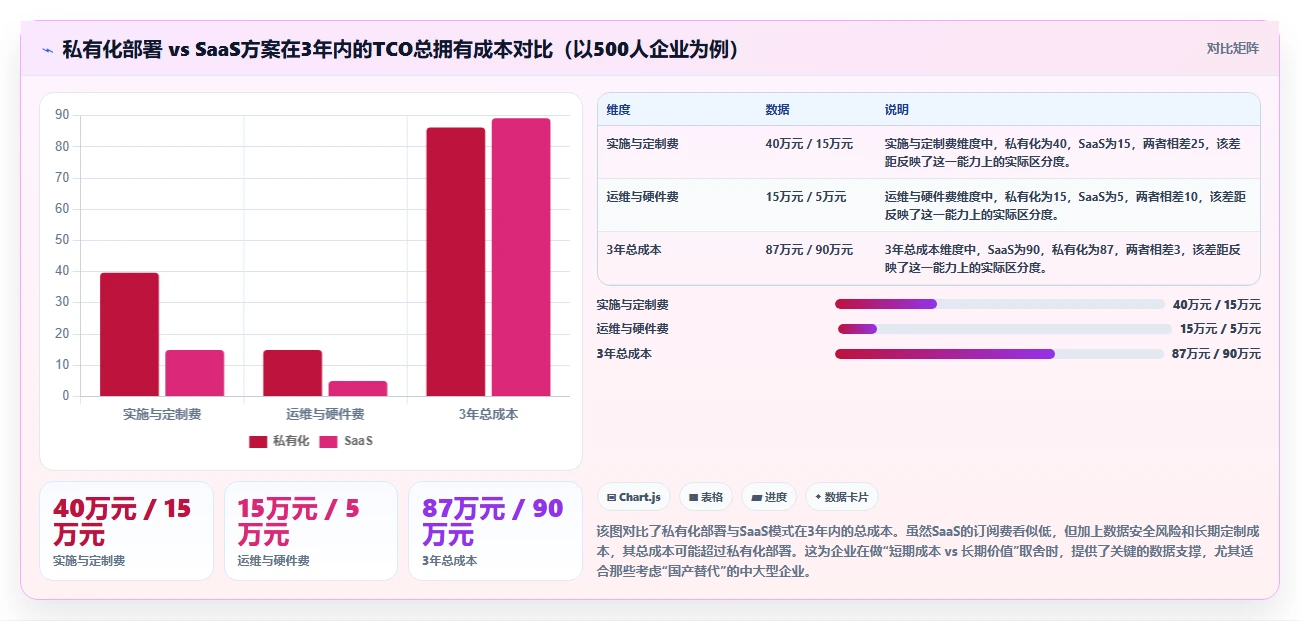
Task: Toggle the 私有化 legend item
Action: point(279,441)
